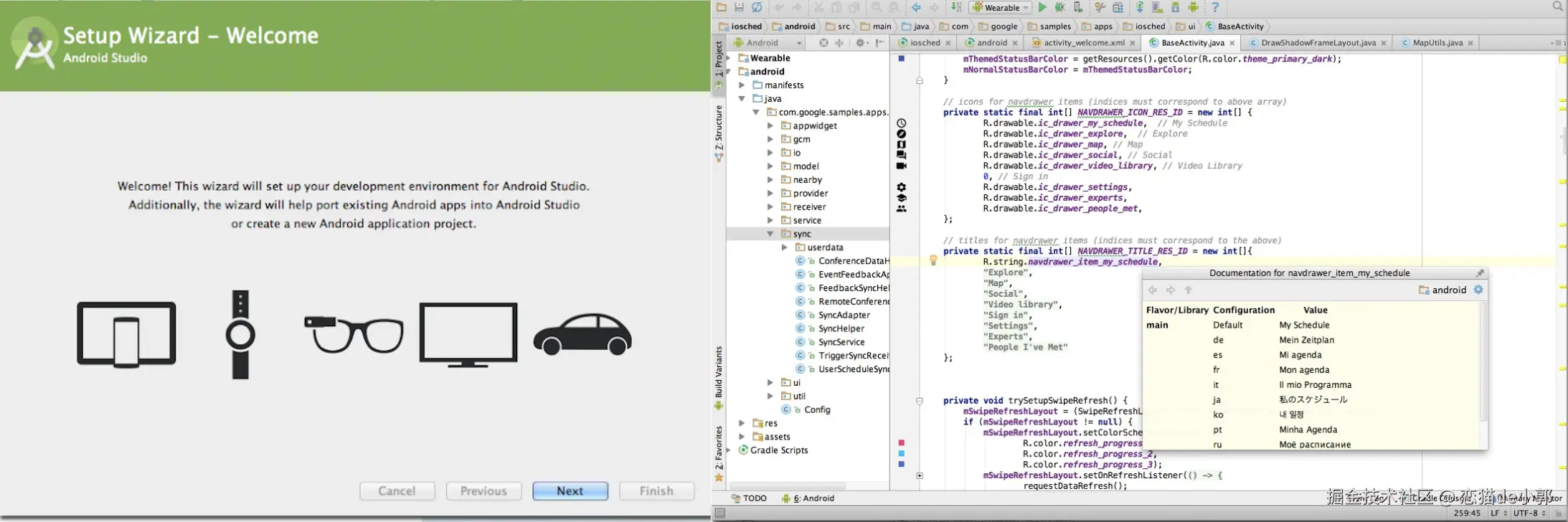Toggle the Favorites side panel

tap(719, 448)
